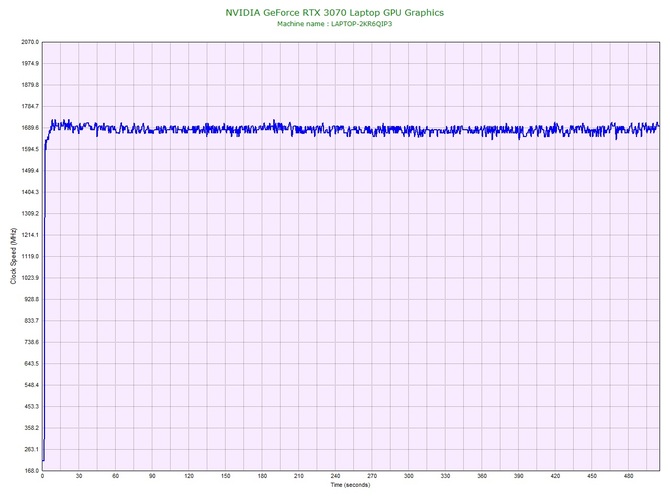Click the Time (seconds) axis label
Screen dimensions: 670x502
coord(350,485)
